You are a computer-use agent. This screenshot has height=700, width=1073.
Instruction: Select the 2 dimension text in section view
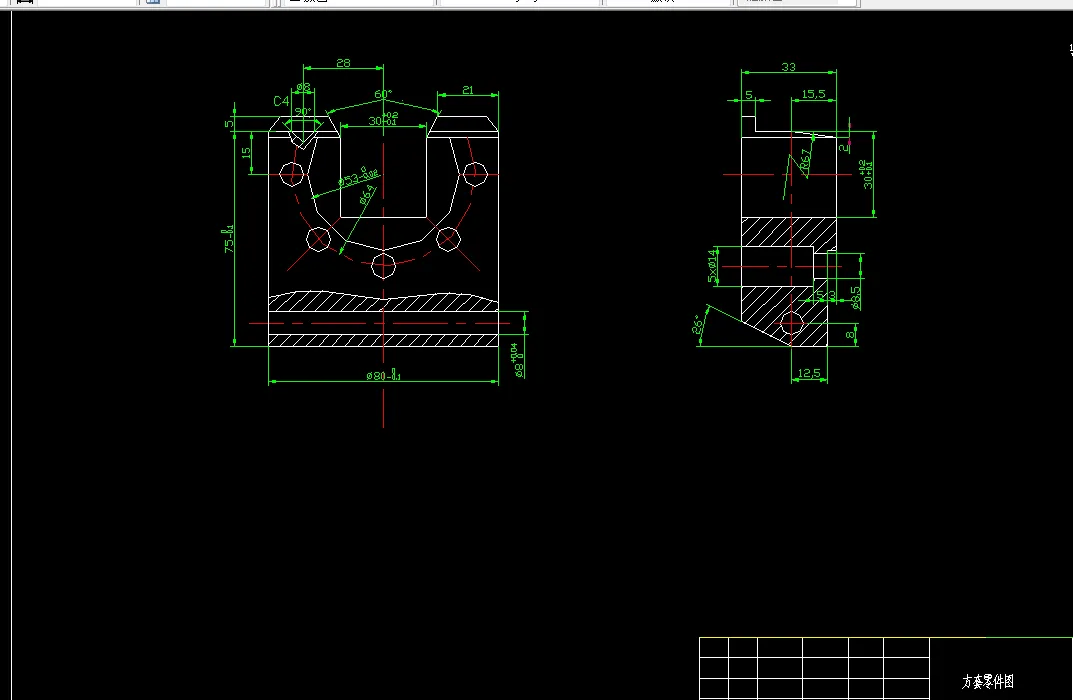coord(844,147)
